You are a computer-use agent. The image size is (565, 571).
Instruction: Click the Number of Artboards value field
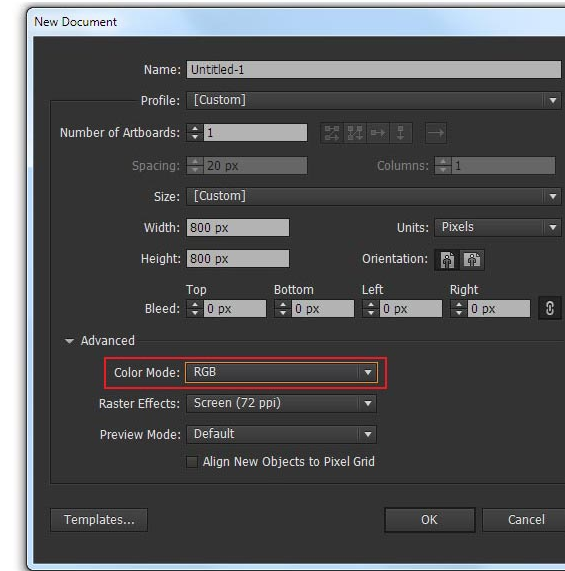tap(255, 133)
